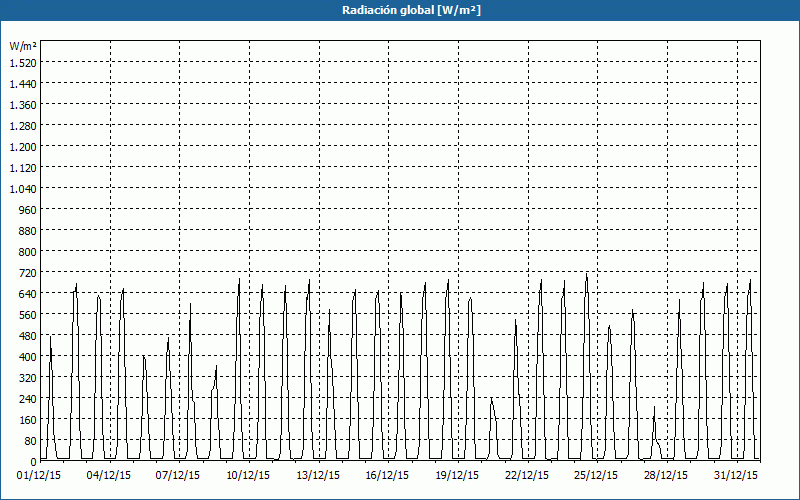Click the 720 y-axis value
The width and height of the screenshot is (800, 500).
[x=28, y=273]
